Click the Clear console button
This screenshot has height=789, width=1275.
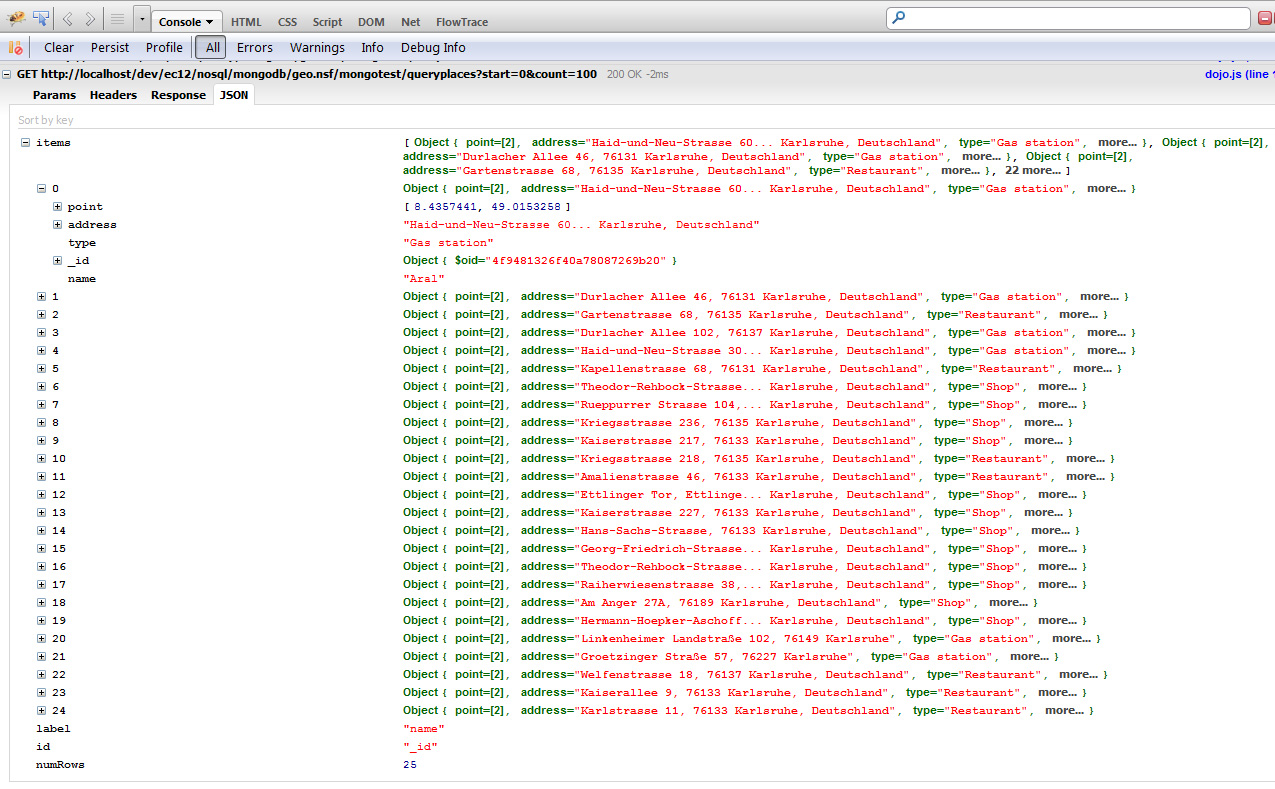(59, 47)
